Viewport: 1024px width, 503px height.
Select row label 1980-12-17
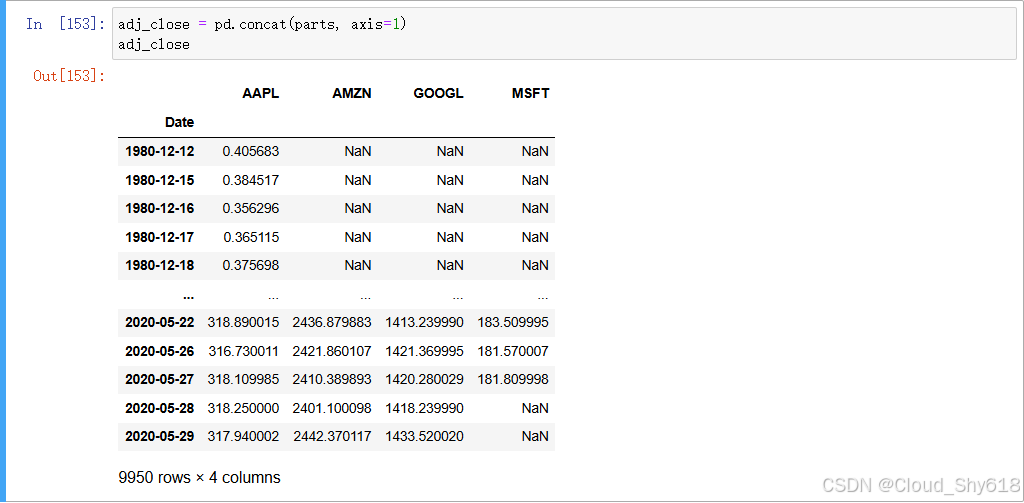pyautogui.click(x=159, y=237)
